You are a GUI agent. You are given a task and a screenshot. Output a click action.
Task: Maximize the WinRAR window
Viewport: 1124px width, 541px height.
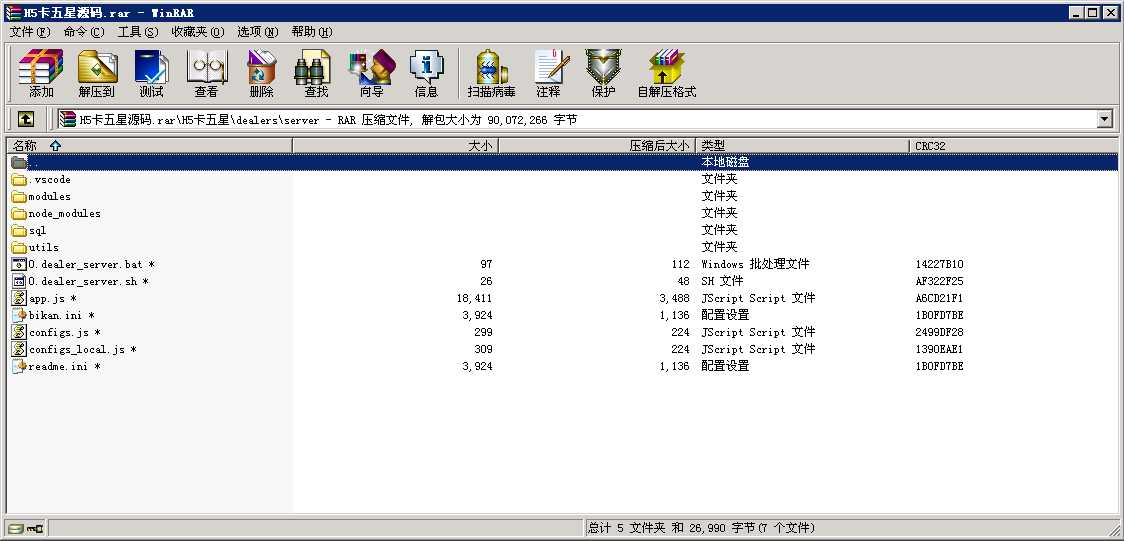point(1093,12)
